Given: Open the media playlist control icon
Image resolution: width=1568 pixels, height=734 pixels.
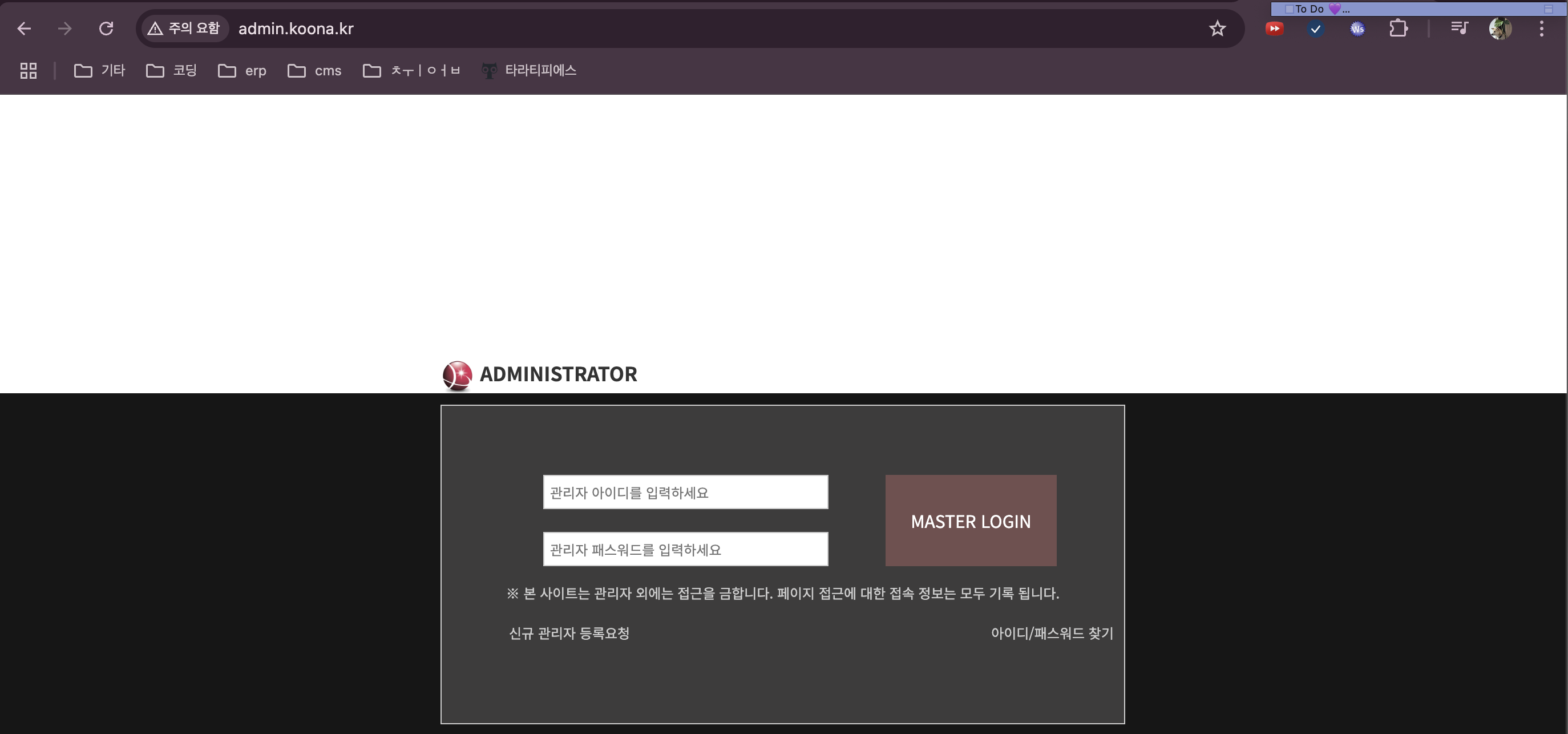Looking at the screenshot, I should (x=1459, y=29).
